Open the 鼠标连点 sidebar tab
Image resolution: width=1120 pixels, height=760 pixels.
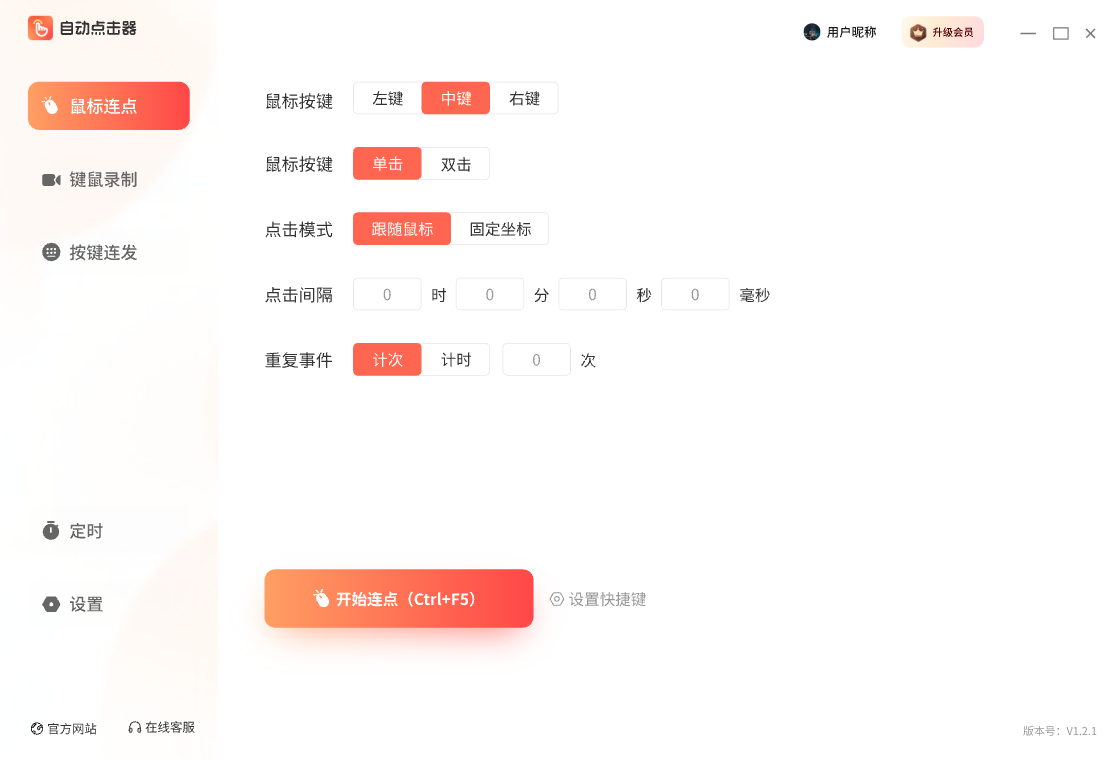point(109,106)
